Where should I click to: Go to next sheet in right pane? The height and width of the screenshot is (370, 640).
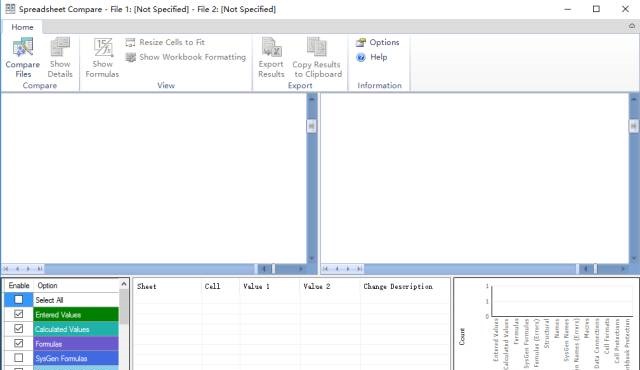pos(348,269)
